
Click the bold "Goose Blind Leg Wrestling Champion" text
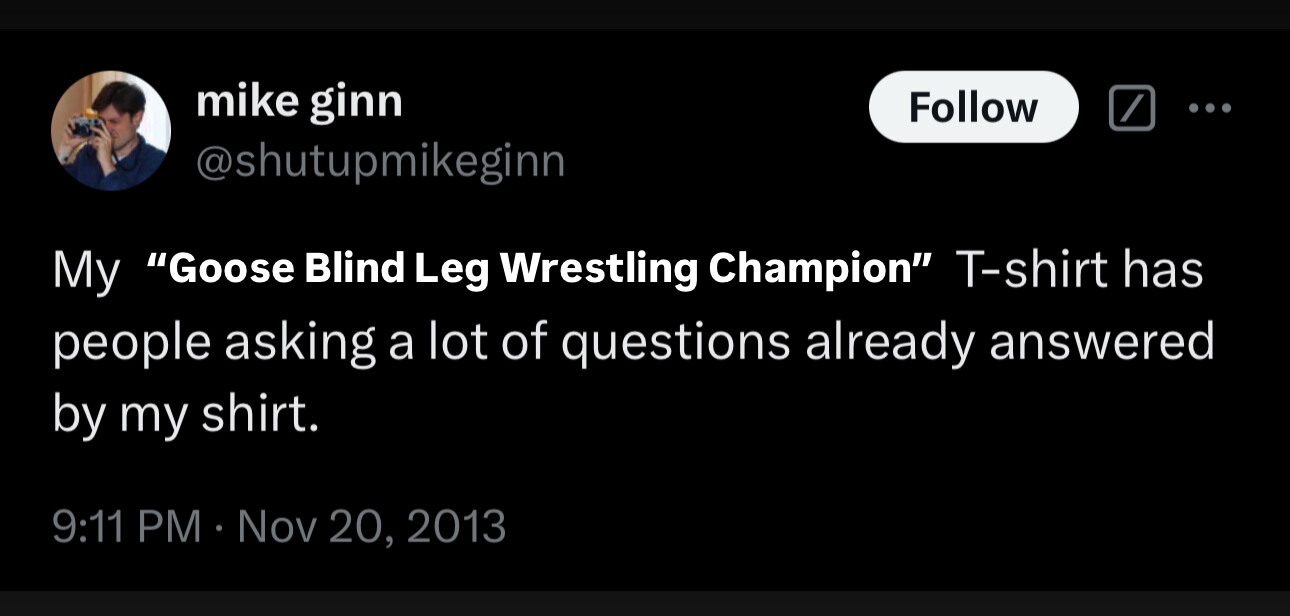539,270
